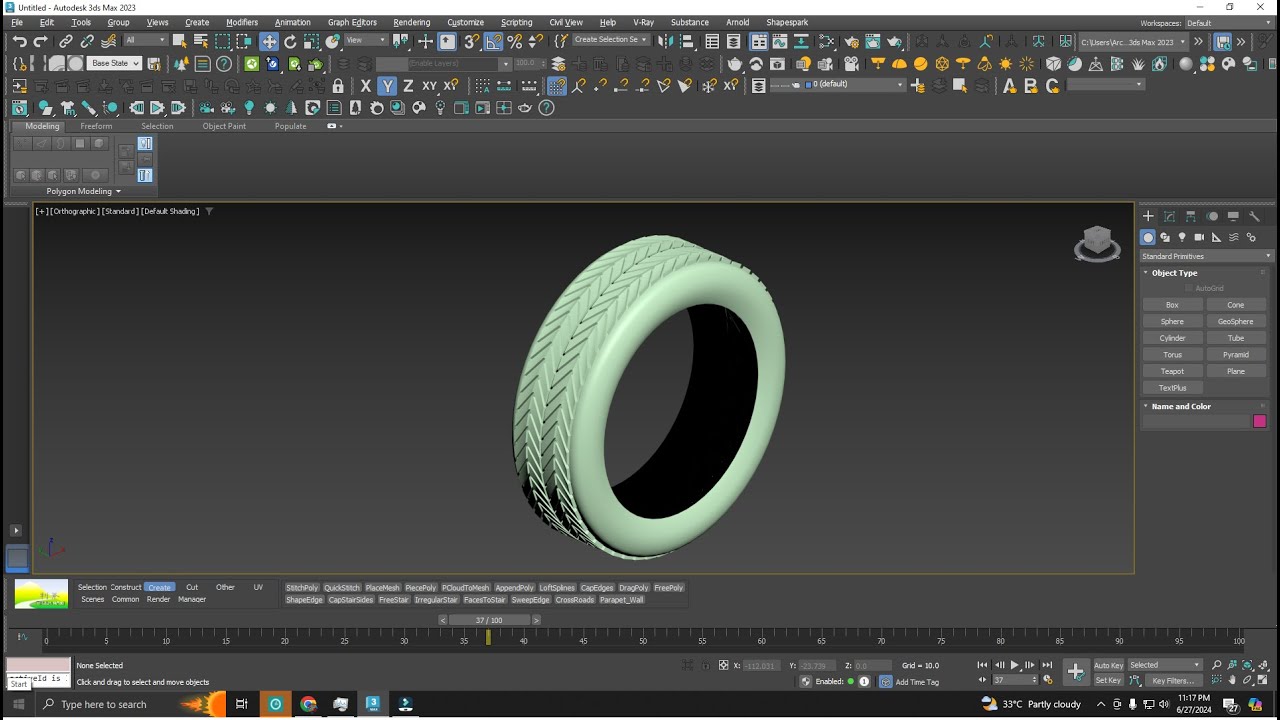Image resolution: width=1280 pixels, height=720 pixels.
Task: Click the object color swatch
Action: click(1259, 421)
